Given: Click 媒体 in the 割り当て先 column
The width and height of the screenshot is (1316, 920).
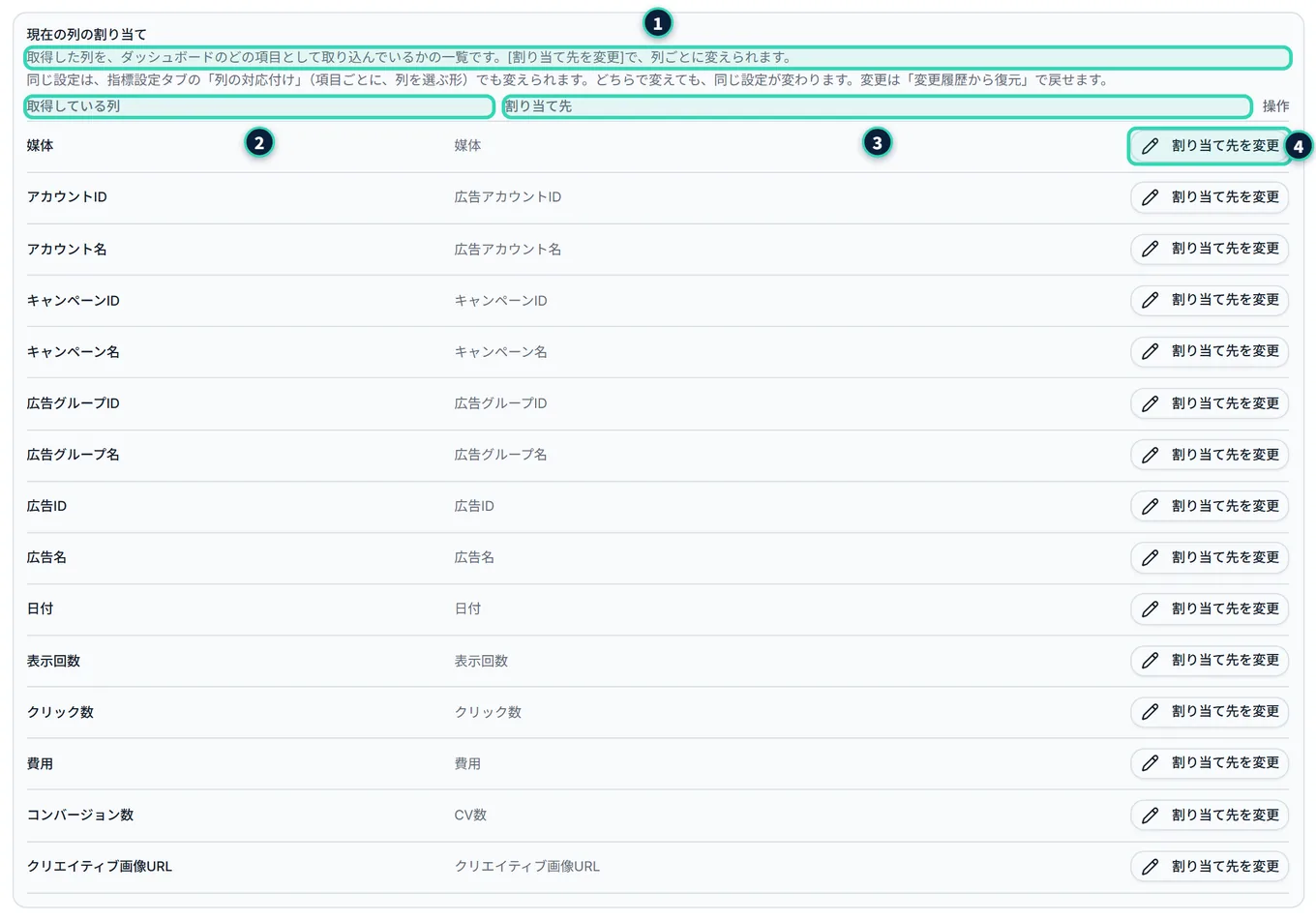Looking at the screenshot, I should click(467, 145).
